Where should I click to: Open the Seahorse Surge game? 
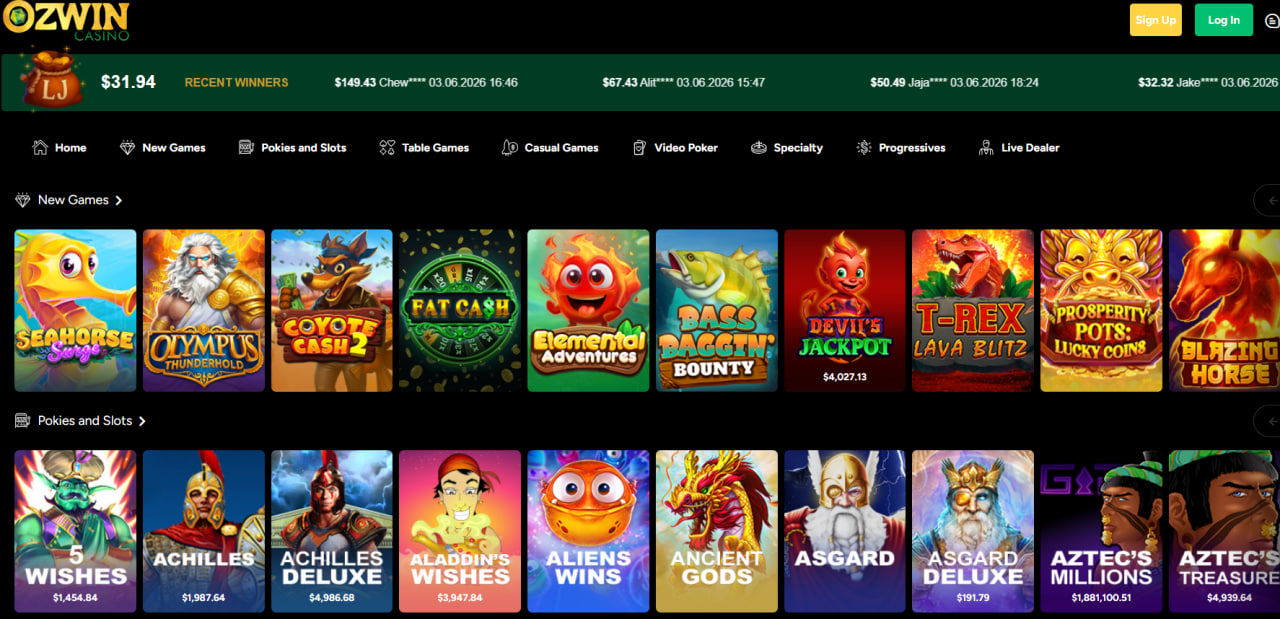pyautogui.click(x=76, y=310)
